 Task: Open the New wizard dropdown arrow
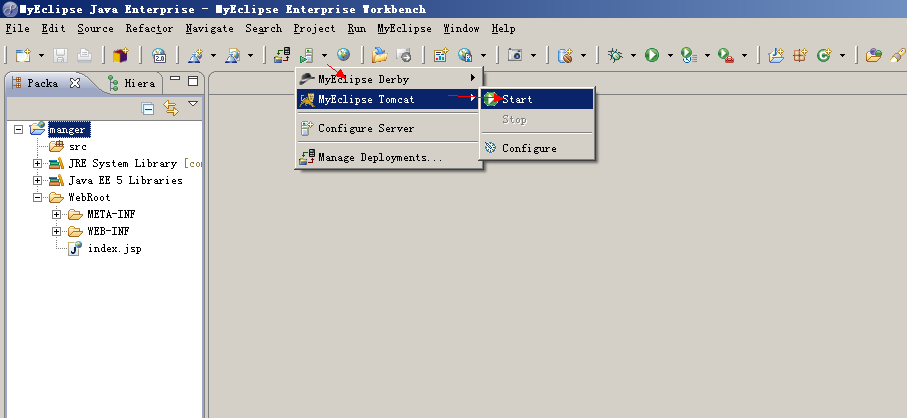[41, 56]
